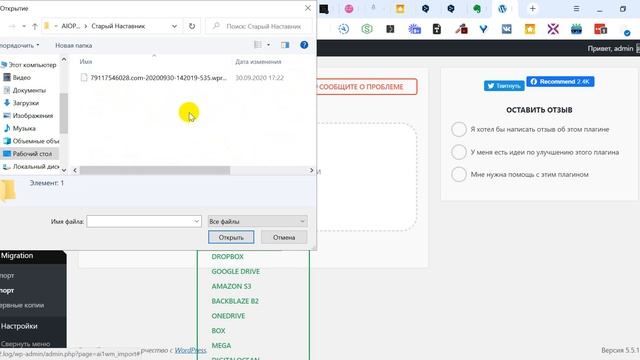Open the file dialog help icon

tap(304, 45)
